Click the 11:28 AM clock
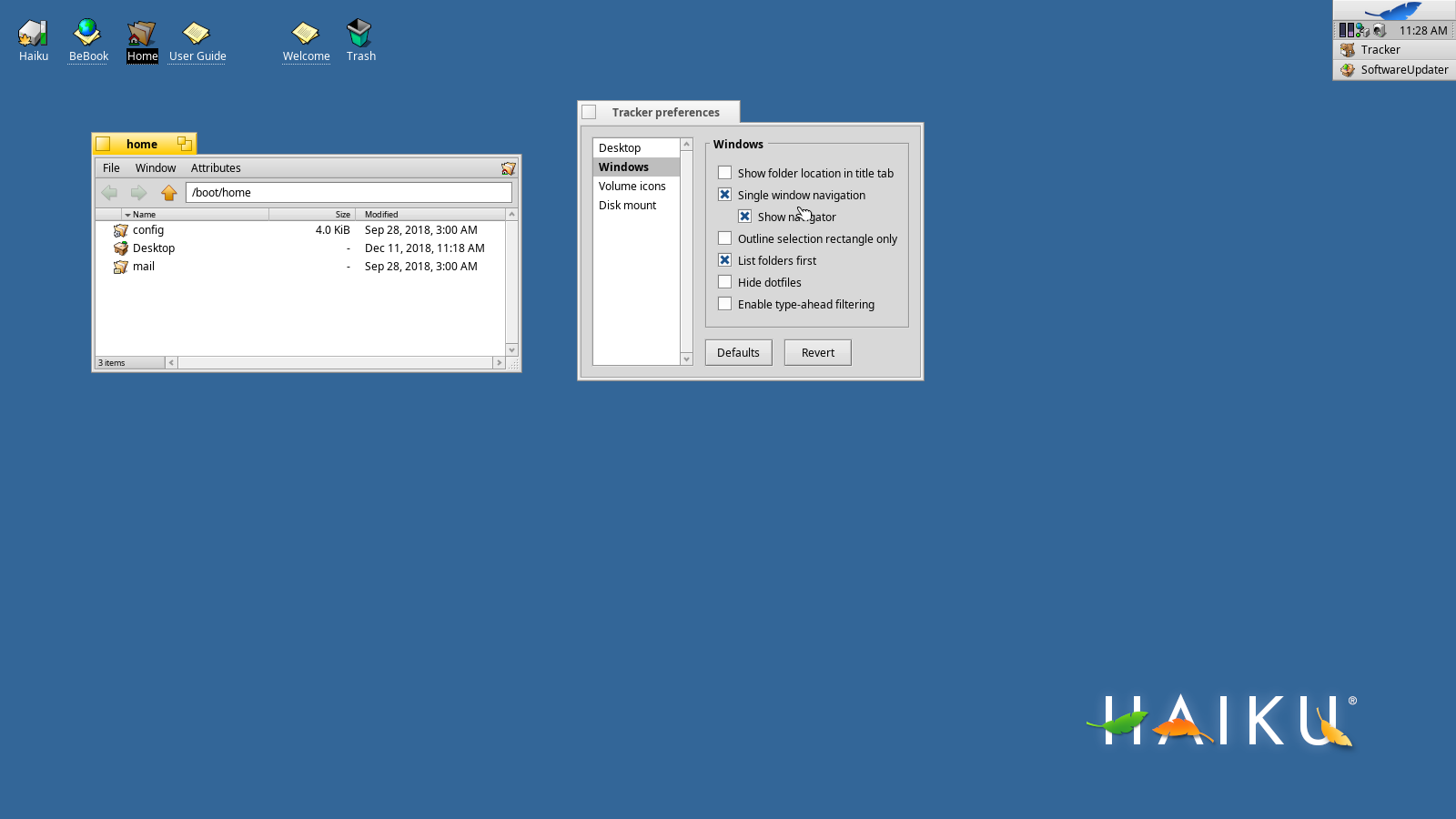 (1422, 31)
